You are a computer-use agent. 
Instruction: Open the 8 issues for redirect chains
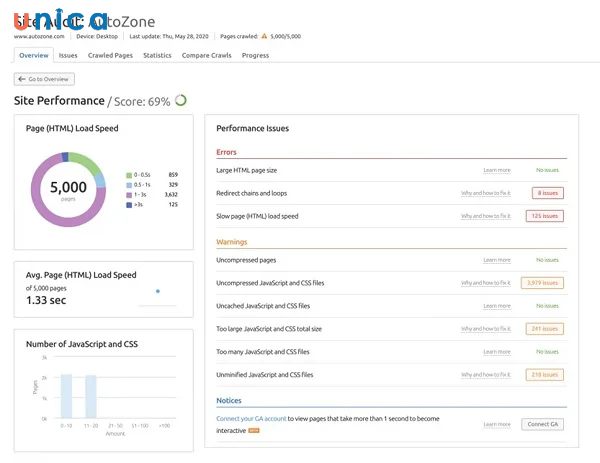tap(546, 193)
